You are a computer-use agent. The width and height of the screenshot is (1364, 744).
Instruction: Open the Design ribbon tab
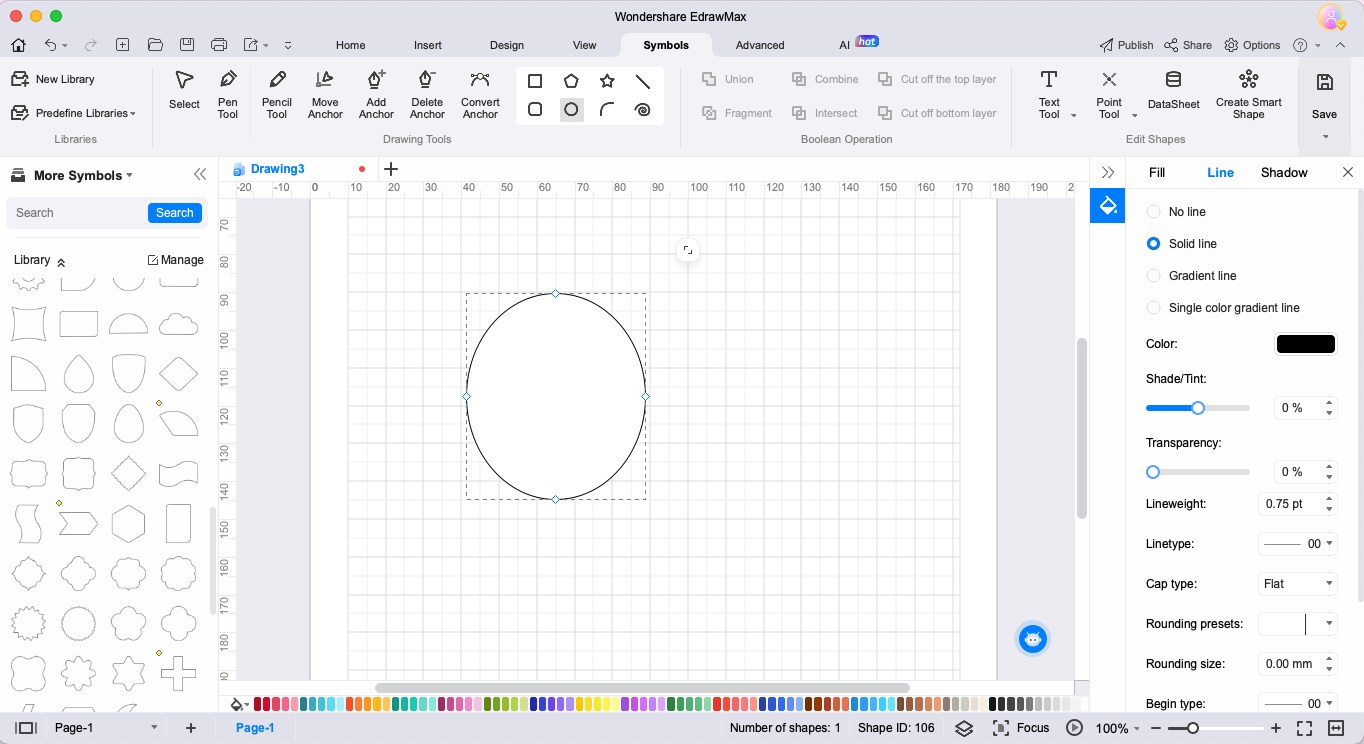(507, 45)
